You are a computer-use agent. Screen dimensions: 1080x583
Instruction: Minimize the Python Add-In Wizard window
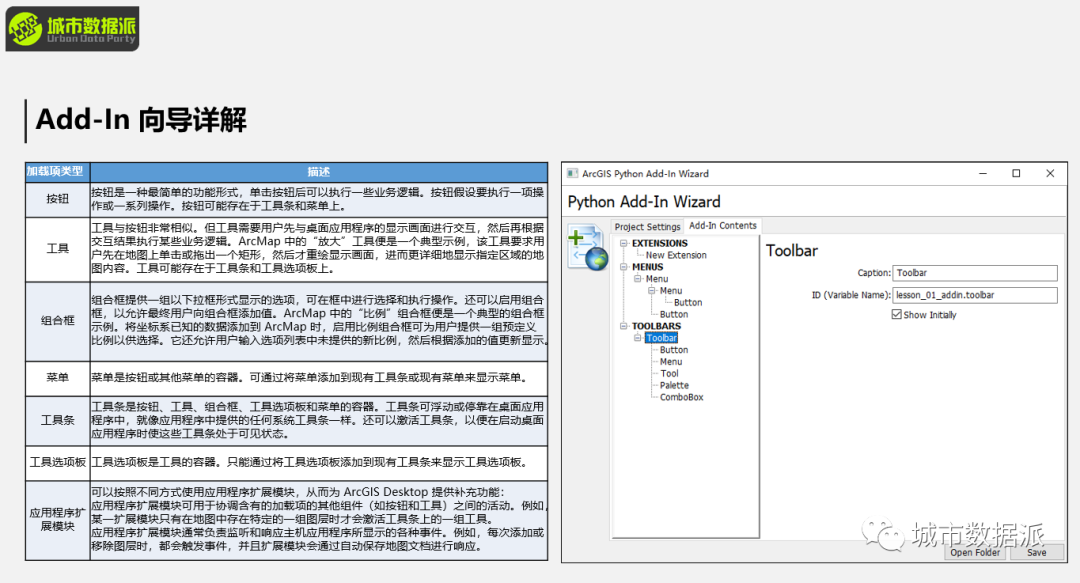tap(983, 174)
